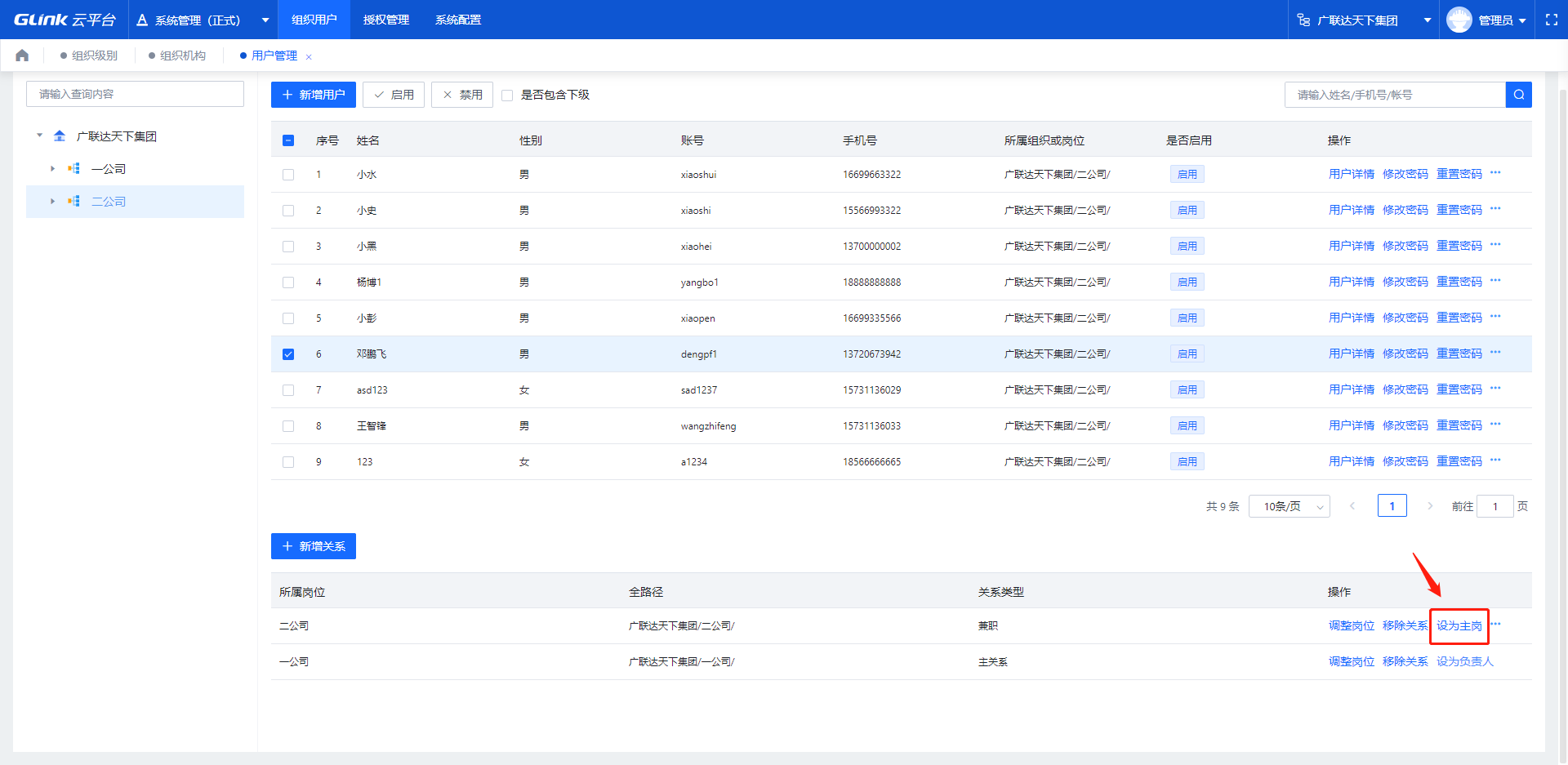Screen dimensions: 1568x765
Task: Click the 广联达天下集团 organization icon in tree
Action: pyautogui.click(x=59, y=136)
